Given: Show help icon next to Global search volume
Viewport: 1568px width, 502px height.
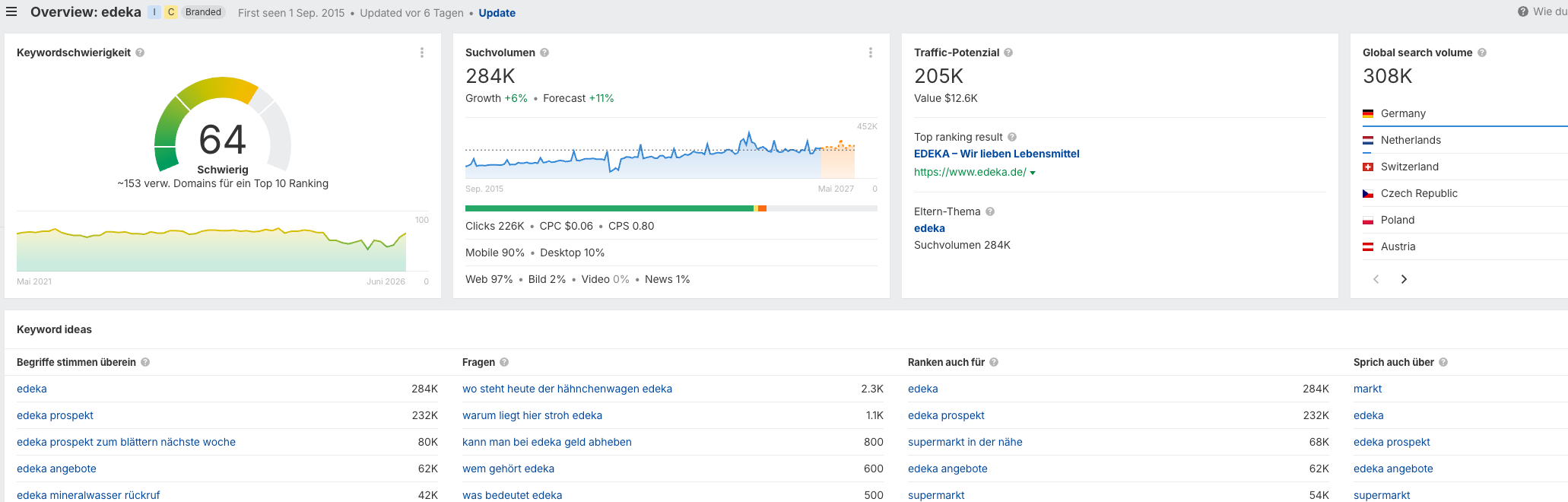Looking at the screenshot, I should pos(1482,52).
